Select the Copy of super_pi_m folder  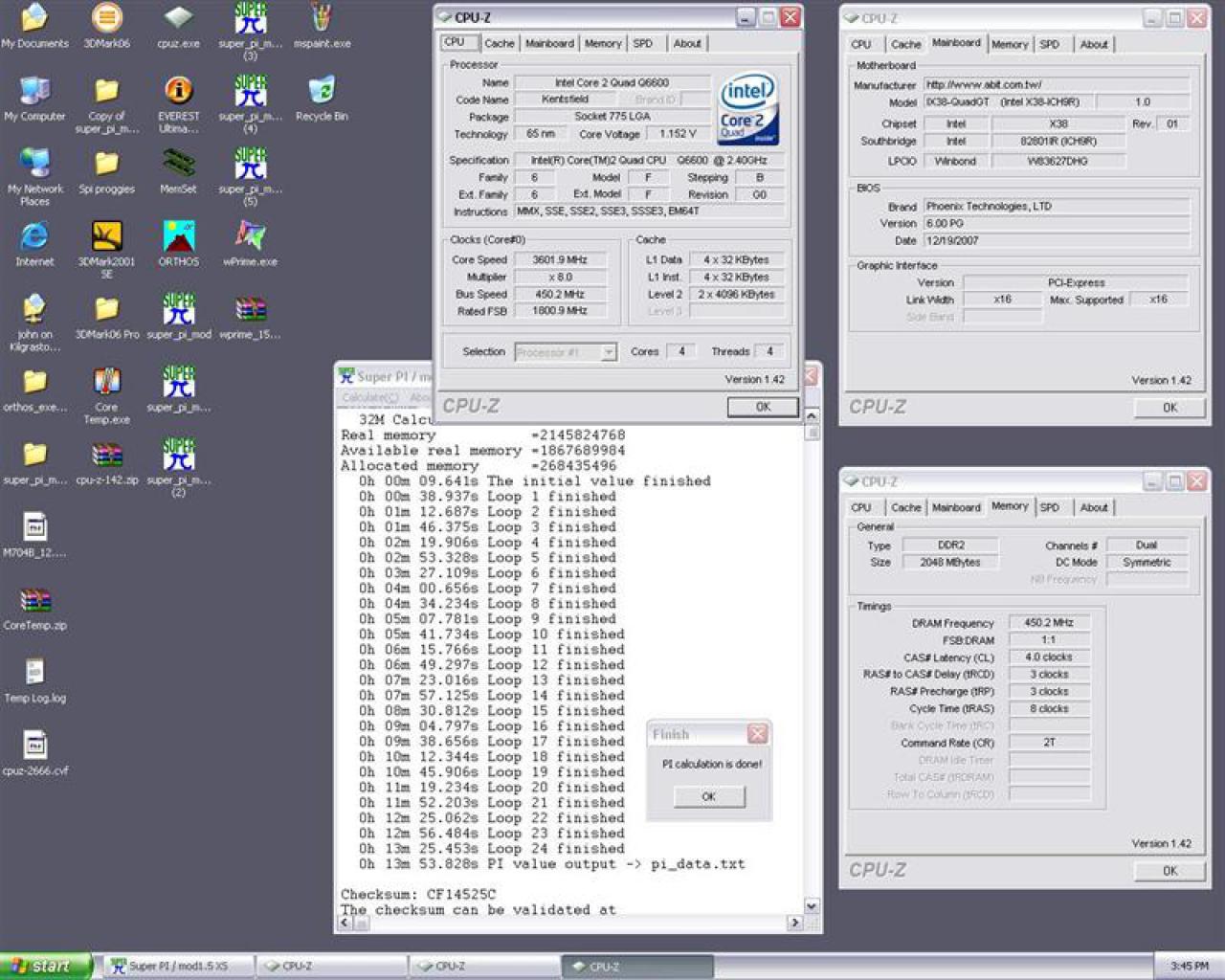[x=106, y=103]
